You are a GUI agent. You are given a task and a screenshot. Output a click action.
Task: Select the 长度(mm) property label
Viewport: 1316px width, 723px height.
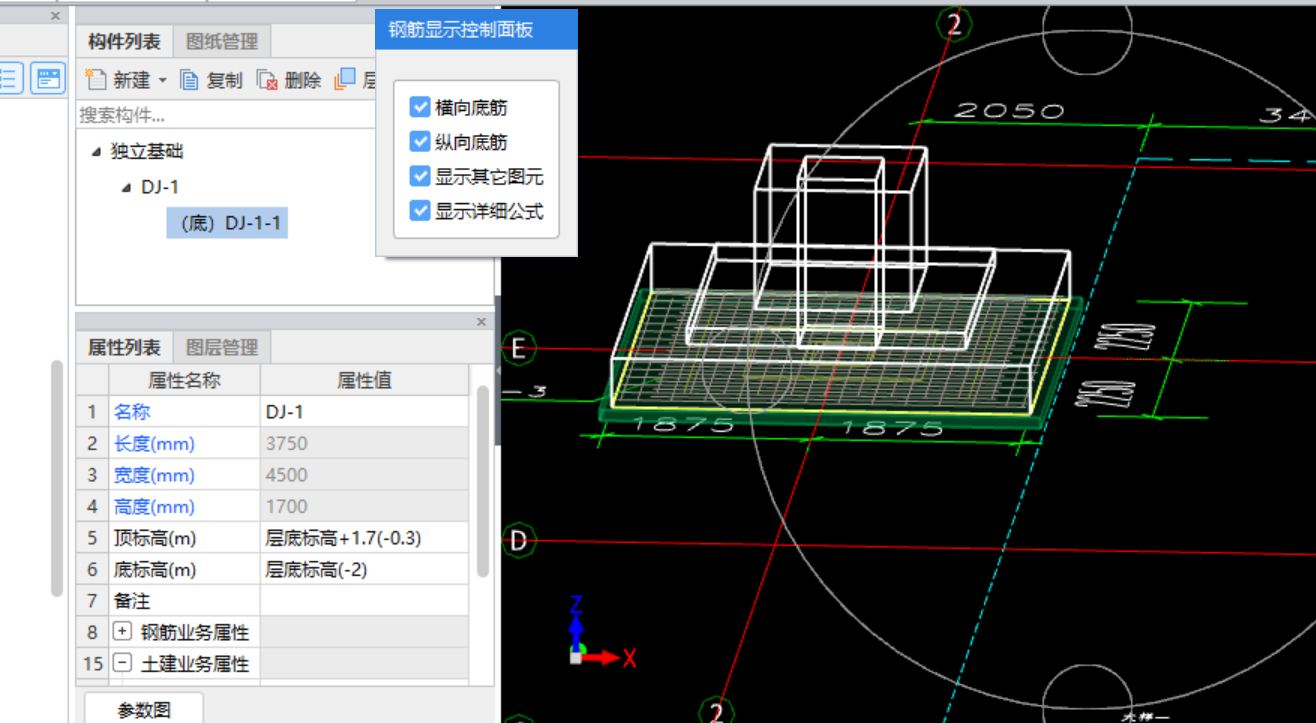point(154,443)
